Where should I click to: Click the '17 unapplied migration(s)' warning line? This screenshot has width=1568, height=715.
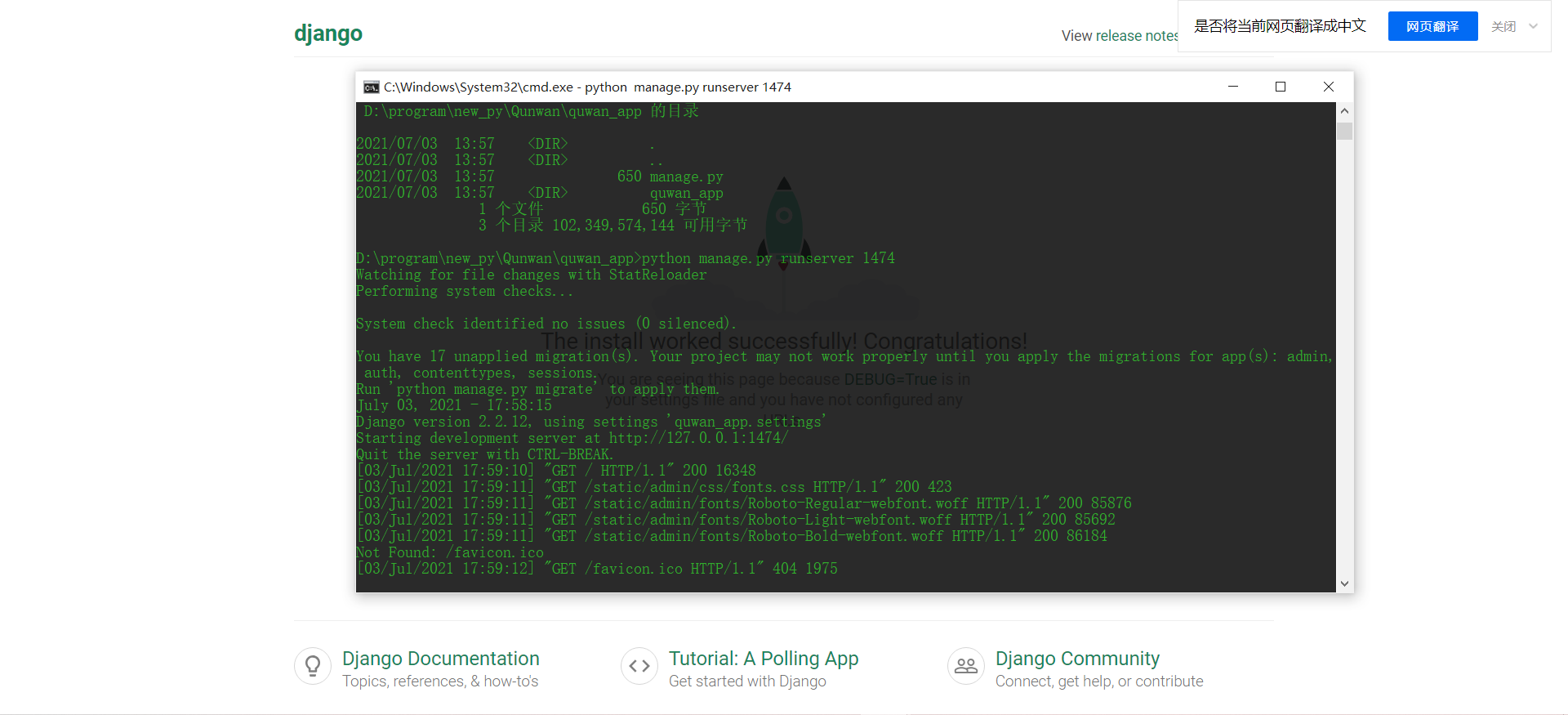pyautogui.click(x=844, y=356)
